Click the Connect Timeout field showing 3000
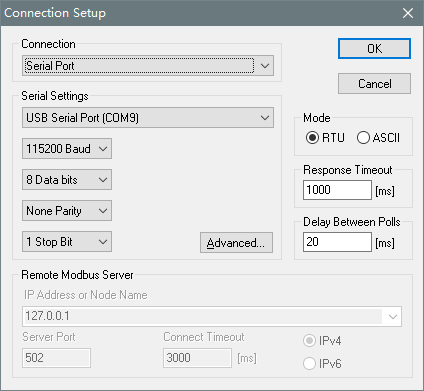Viewport: 424px width, 391px height. tap(197, 358)
